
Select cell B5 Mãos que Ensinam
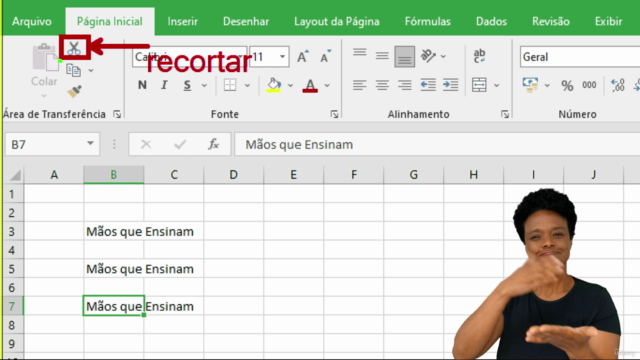pyautogui.click(x=113, y=269)
